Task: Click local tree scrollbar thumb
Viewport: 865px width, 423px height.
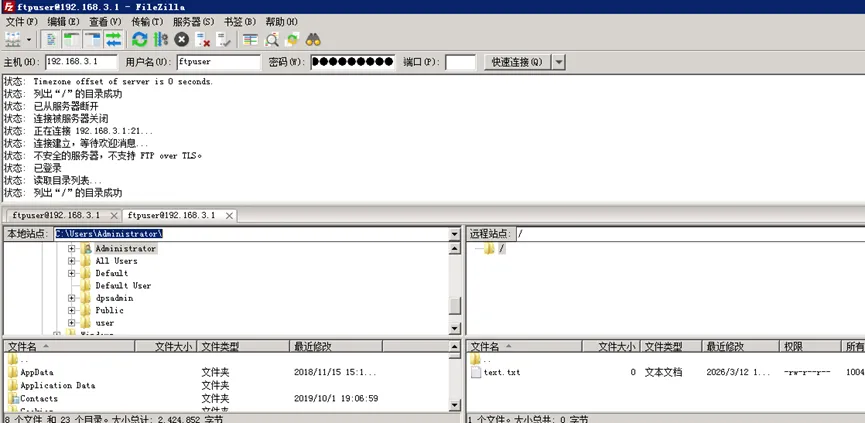Action: point(455,306)
